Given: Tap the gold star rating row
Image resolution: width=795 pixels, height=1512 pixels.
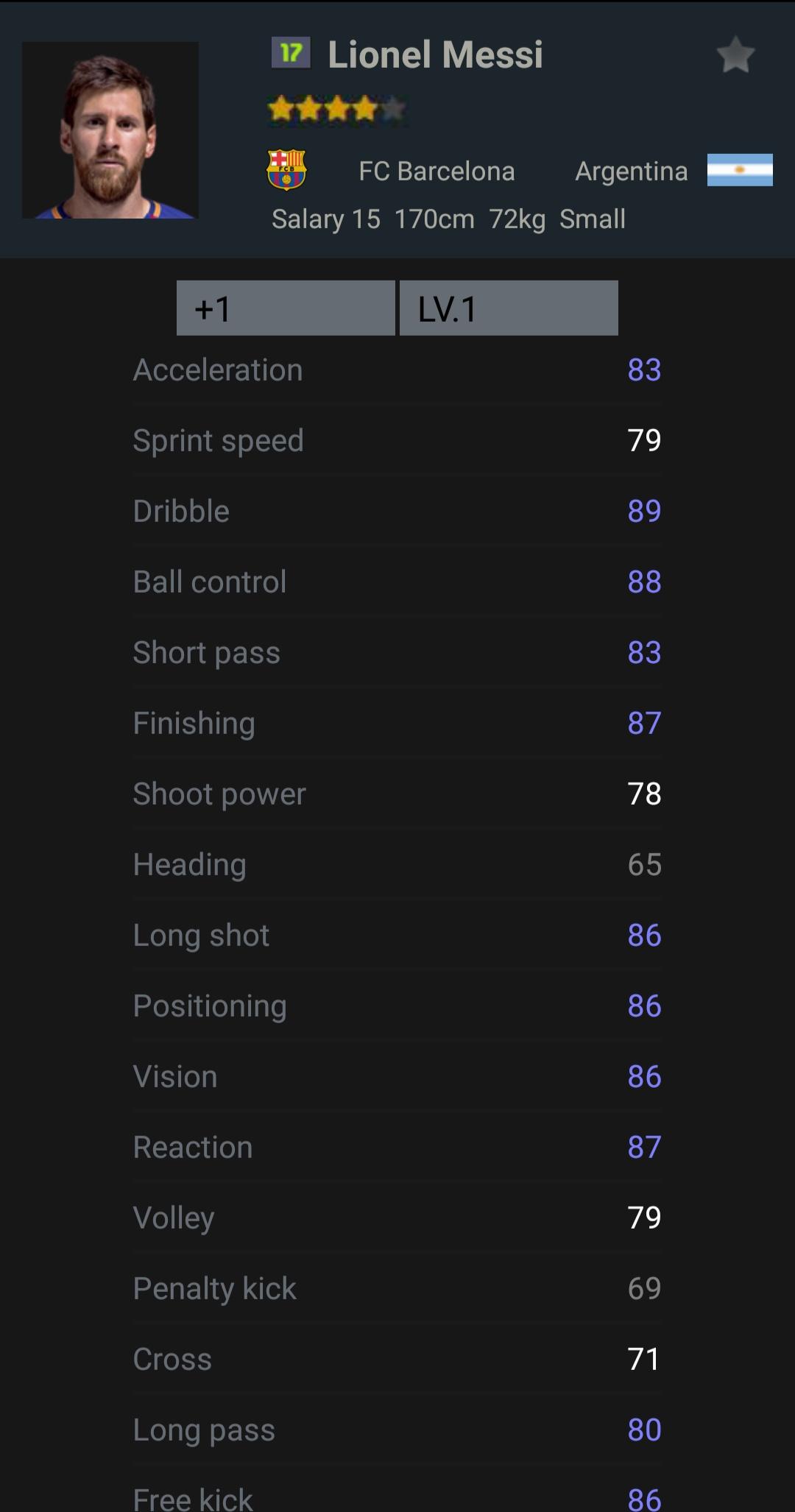Looking at the screenshot, I should click(x=336, y=110).
